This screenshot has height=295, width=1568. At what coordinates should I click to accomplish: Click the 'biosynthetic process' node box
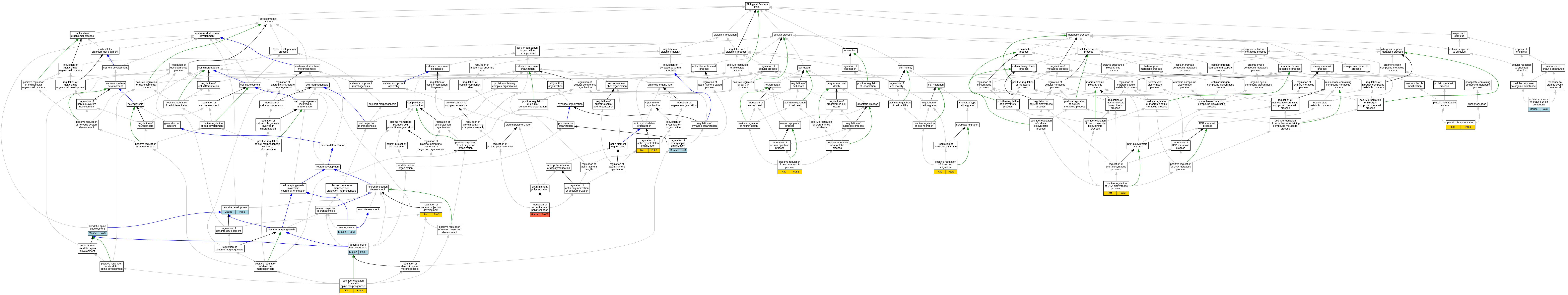1024,51
